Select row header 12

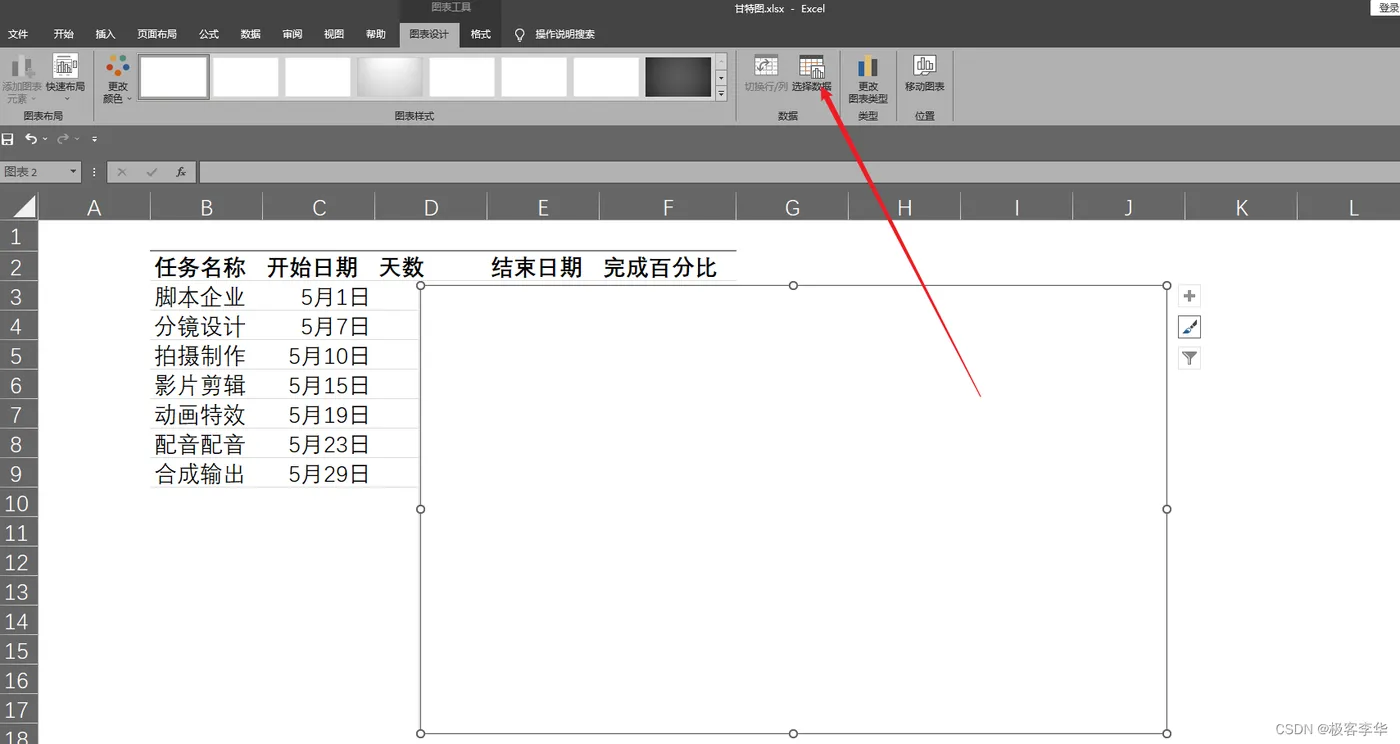tap(17, 562)
